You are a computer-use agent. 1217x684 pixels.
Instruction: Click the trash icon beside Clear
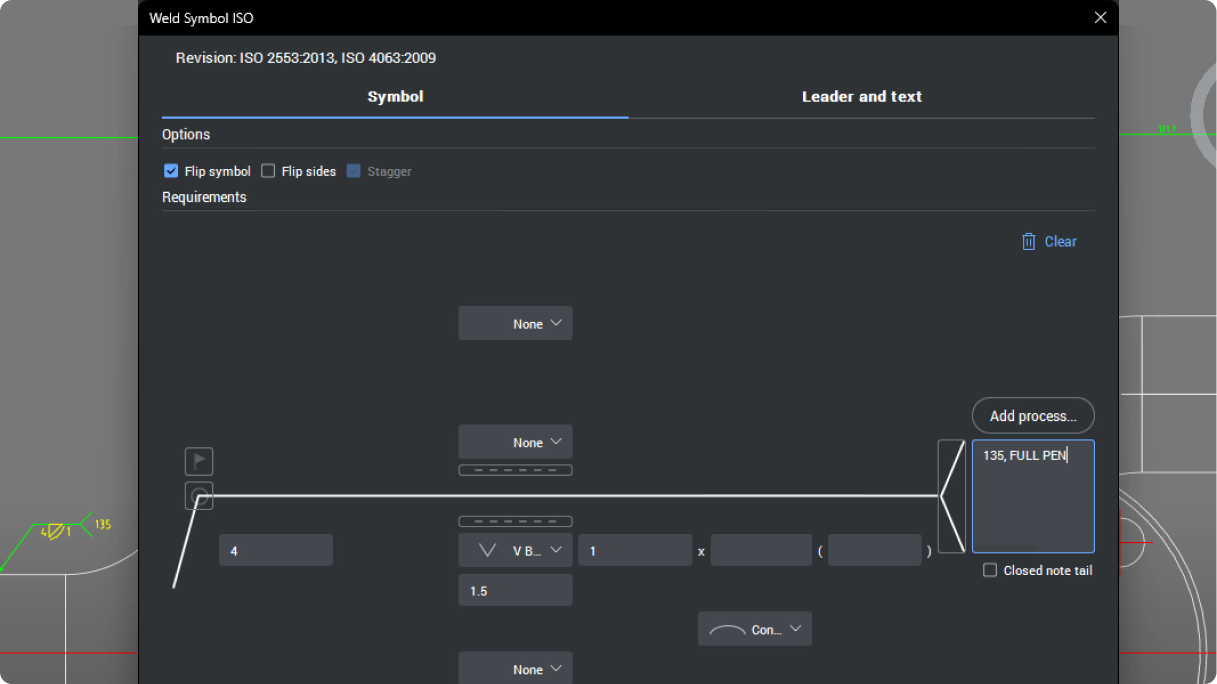(x=1028, y=241)
